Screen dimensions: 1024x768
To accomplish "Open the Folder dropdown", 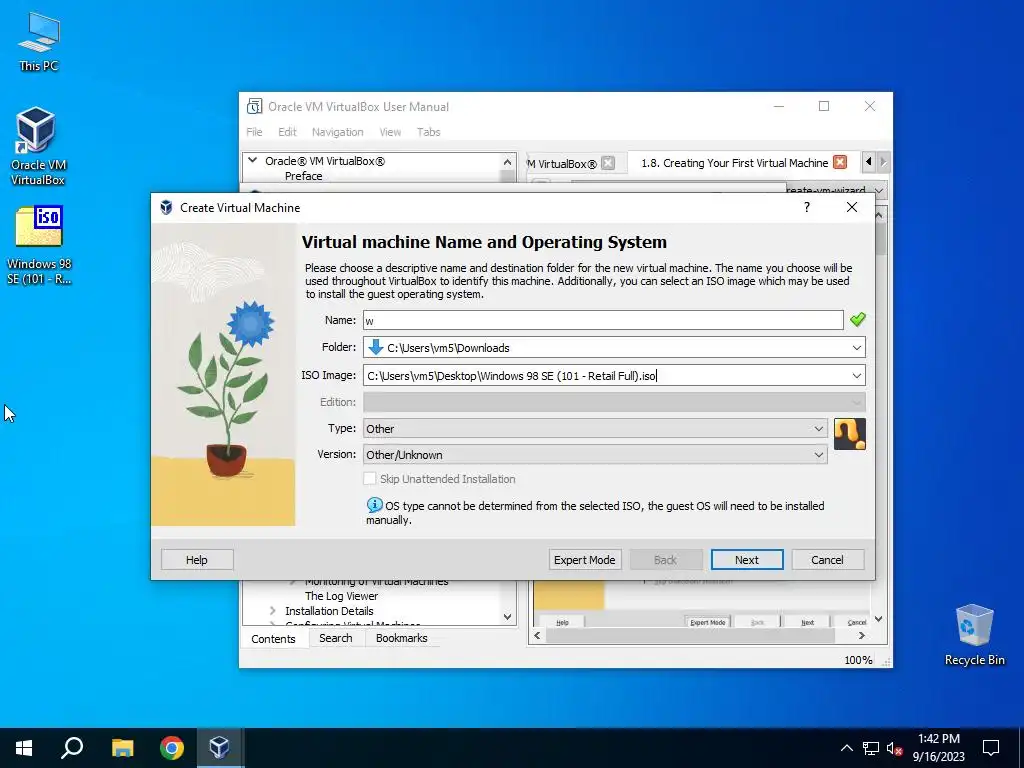I will point(856,347).
